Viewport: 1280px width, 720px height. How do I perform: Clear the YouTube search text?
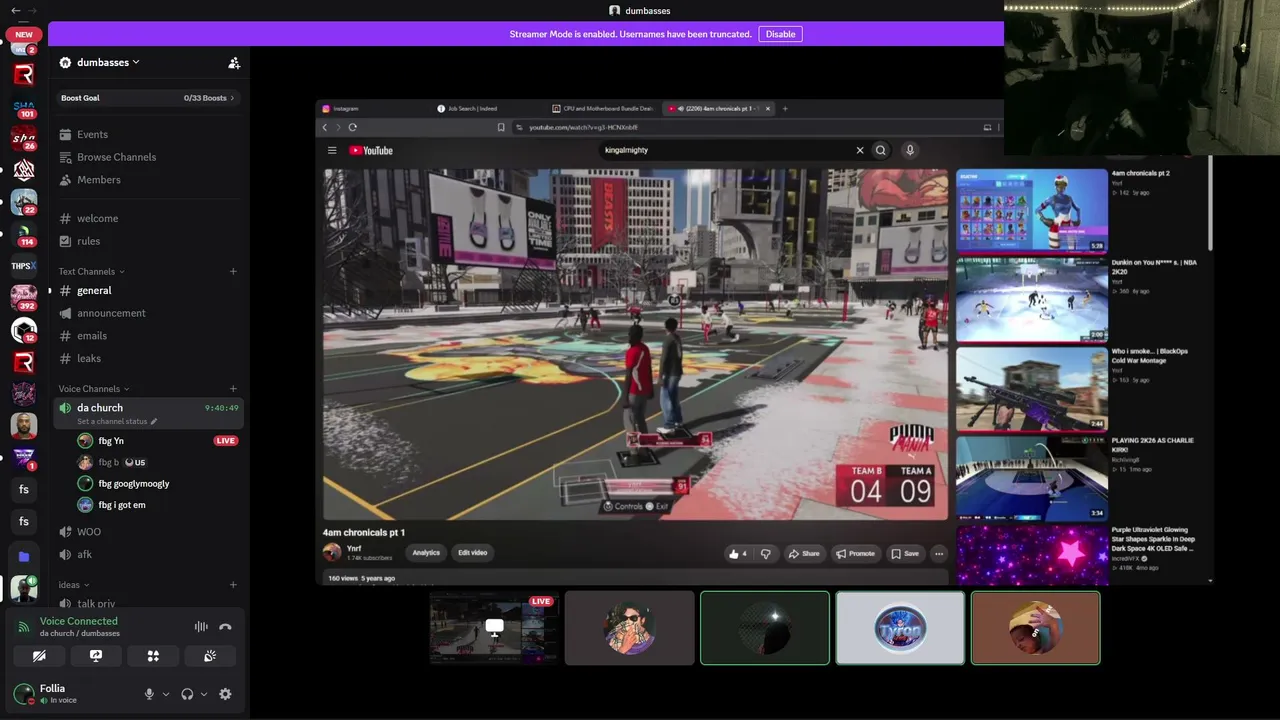859,151
